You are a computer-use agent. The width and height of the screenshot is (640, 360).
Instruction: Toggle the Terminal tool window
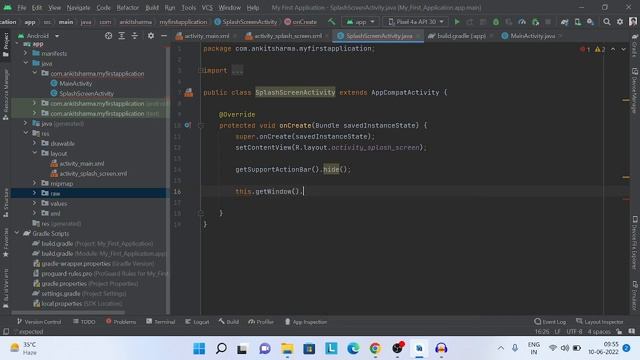coord(160,322)
